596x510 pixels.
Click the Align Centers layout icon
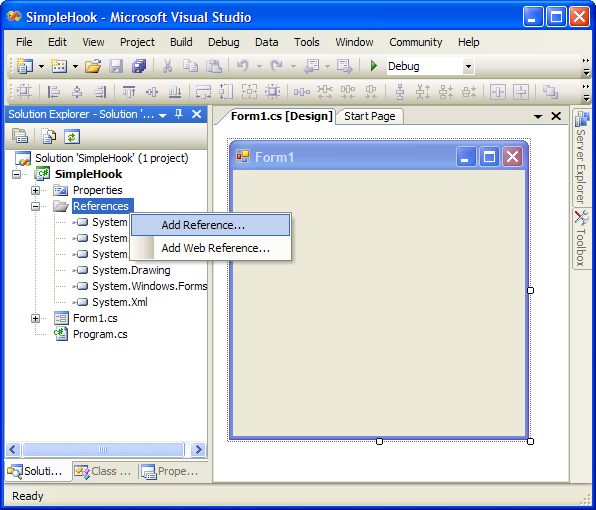click(x=77, y=92)
